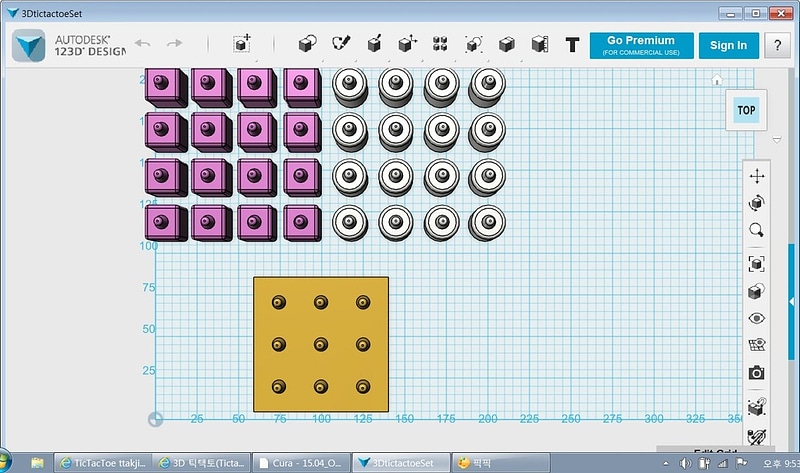
Task: Open the Construct tools menu
Action: click(374, 44)
